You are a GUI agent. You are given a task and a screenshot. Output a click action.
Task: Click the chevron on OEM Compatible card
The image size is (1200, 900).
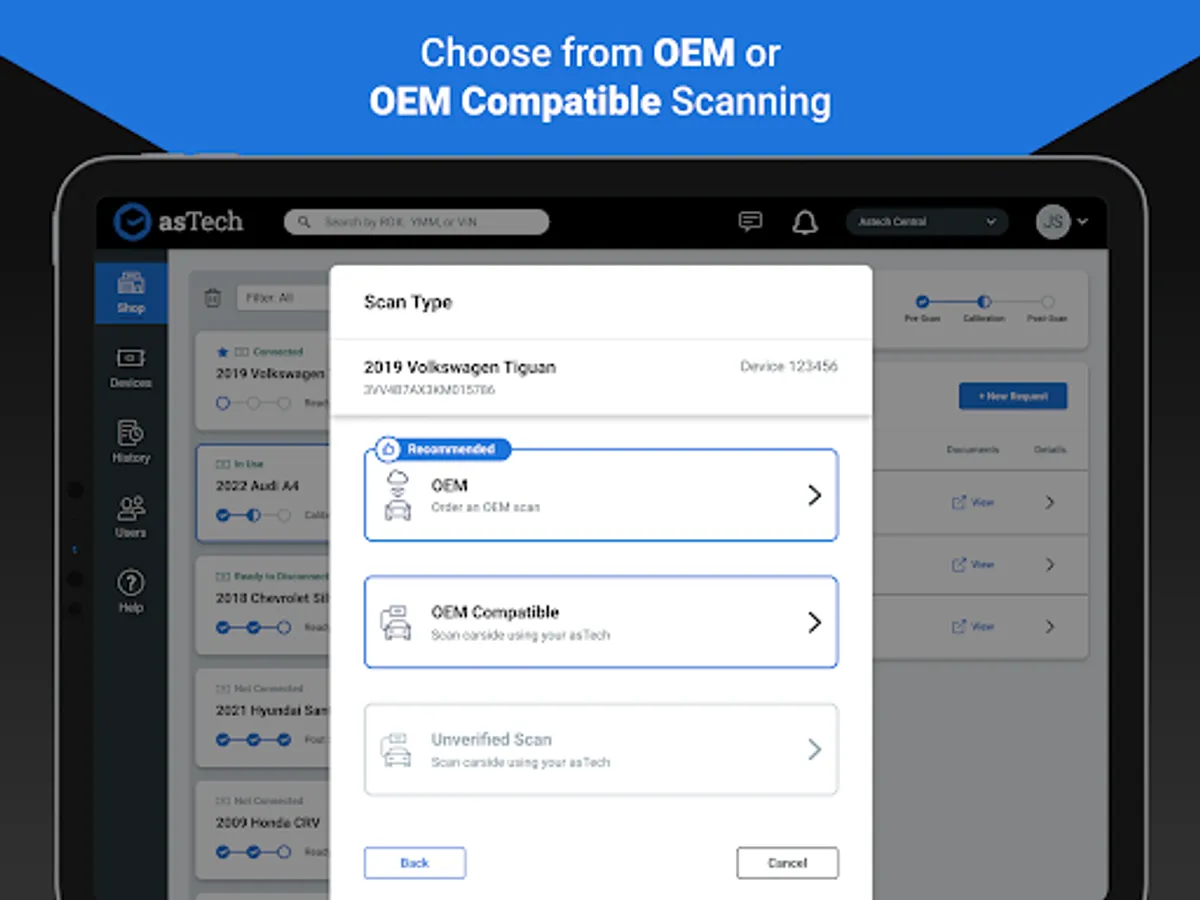click(814, 622)
